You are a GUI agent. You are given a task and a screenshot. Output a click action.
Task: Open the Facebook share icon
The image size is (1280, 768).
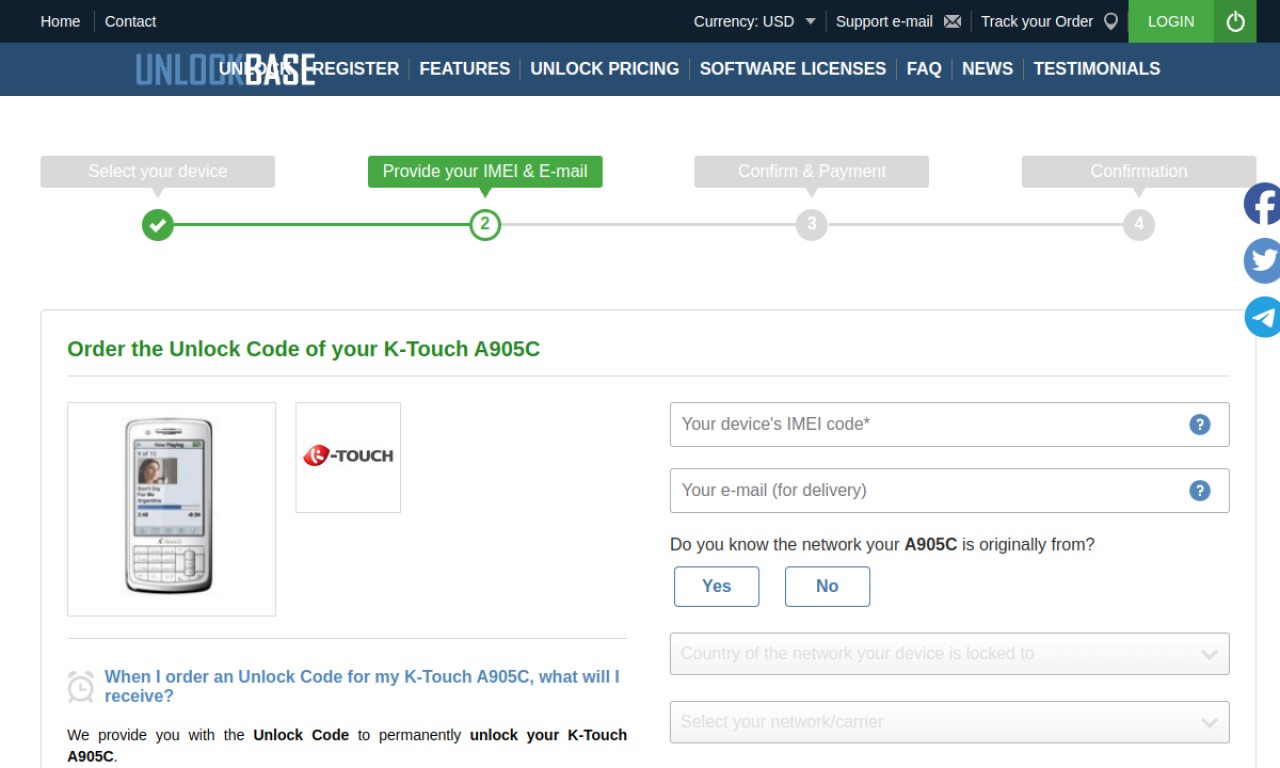1262,204
